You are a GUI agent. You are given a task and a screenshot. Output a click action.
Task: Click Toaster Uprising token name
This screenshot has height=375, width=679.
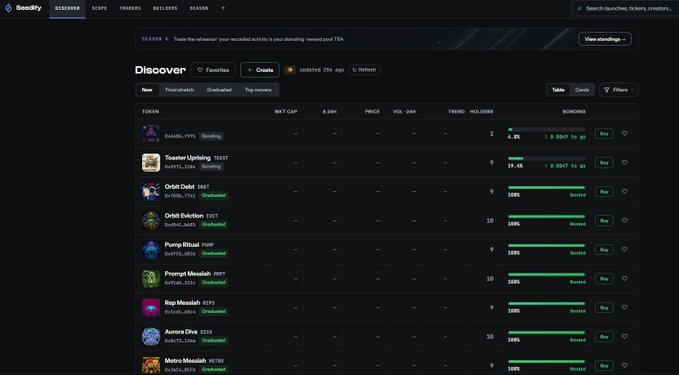click(188, 158)
